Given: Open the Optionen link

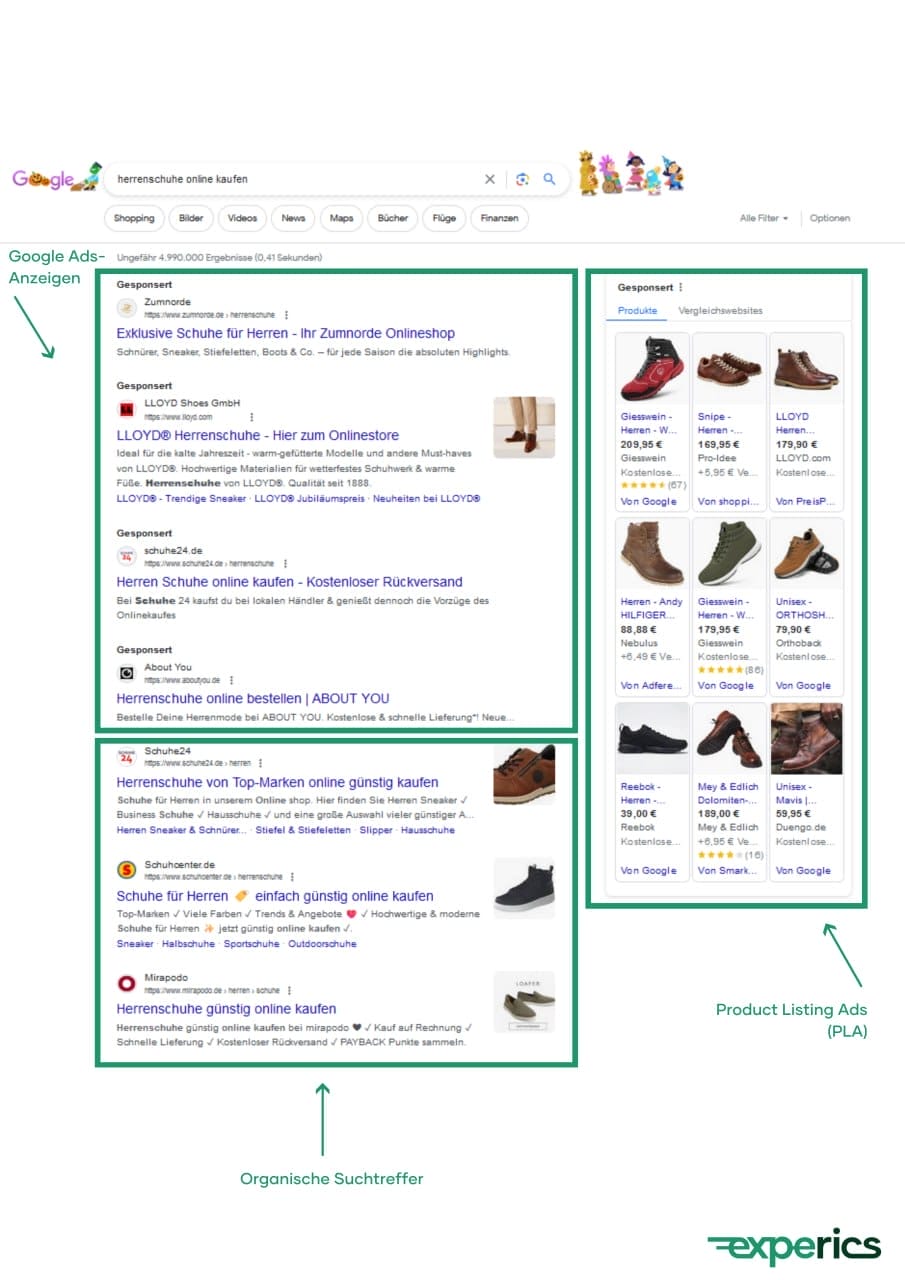Looking at the screenshot, I should 830,218.
